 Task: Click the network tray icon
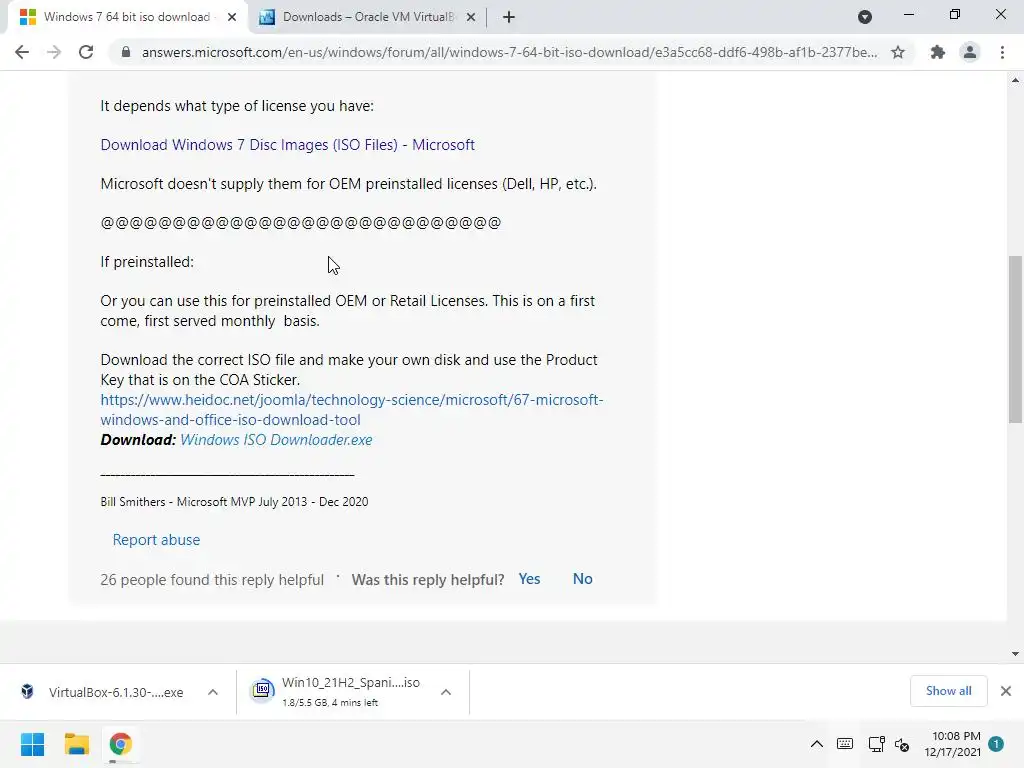click(x=876, y=744)
